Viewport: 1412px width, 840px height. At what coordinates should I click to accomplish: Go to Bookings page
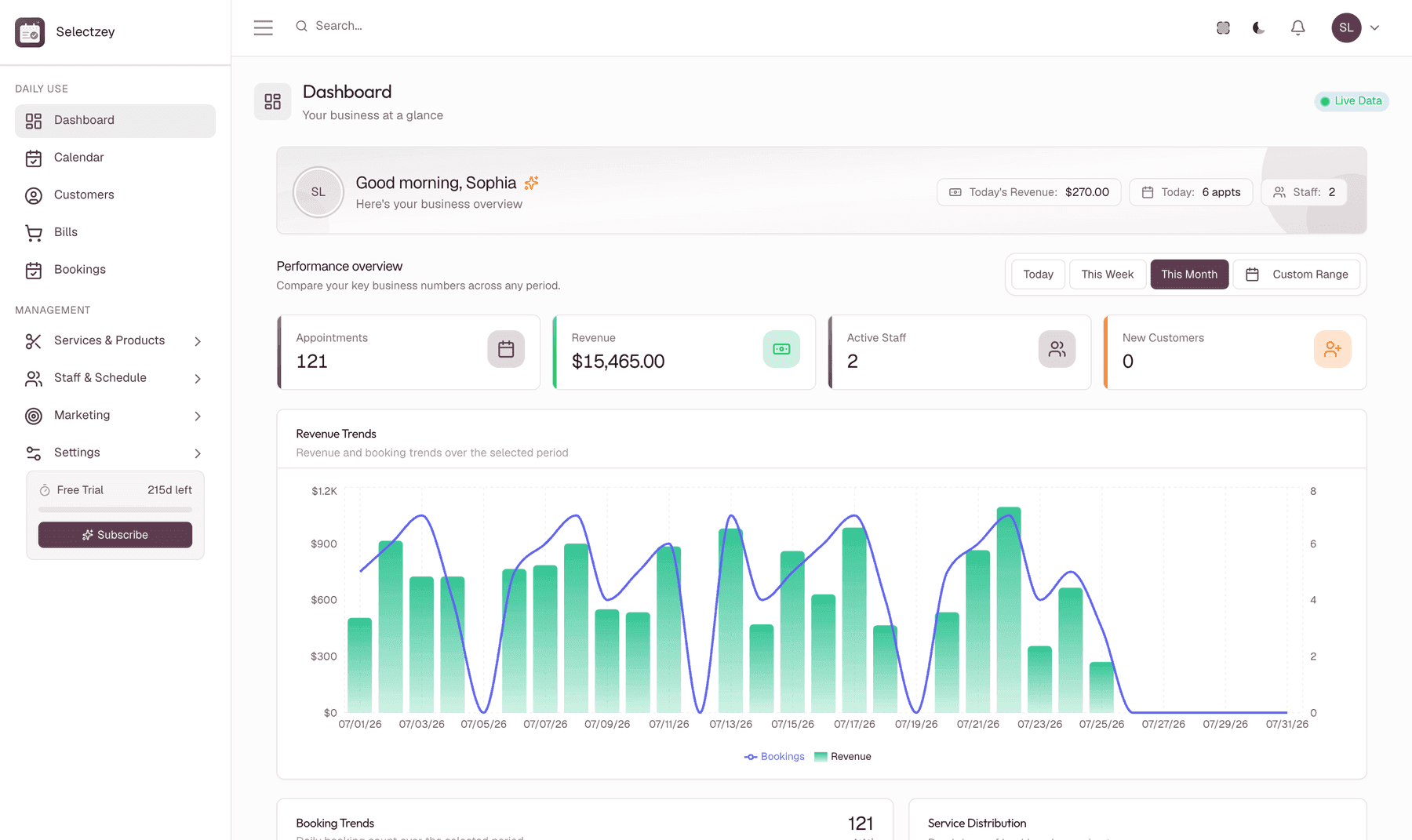[115, 270]
